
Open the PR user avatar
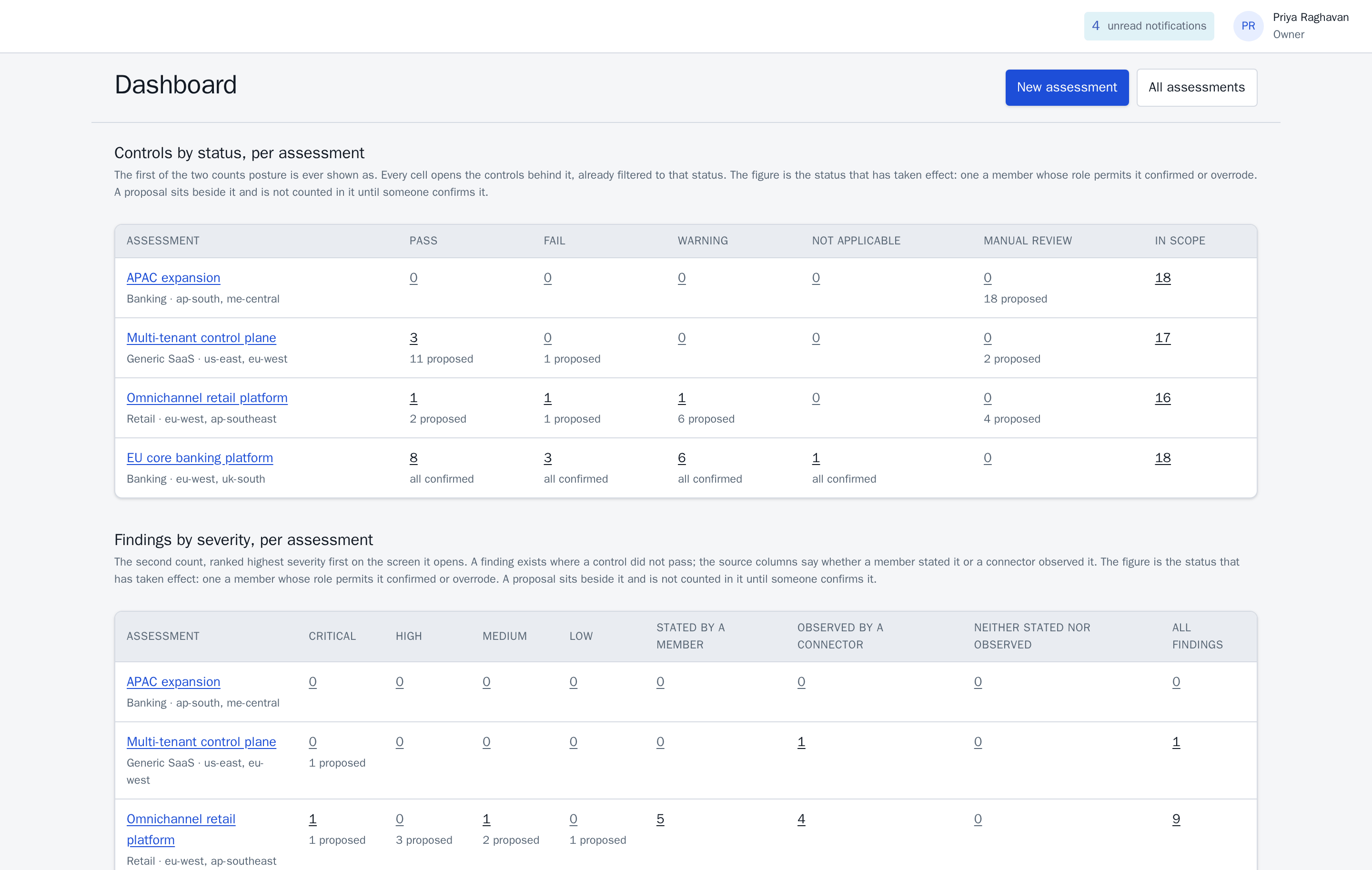(1248, 26)
